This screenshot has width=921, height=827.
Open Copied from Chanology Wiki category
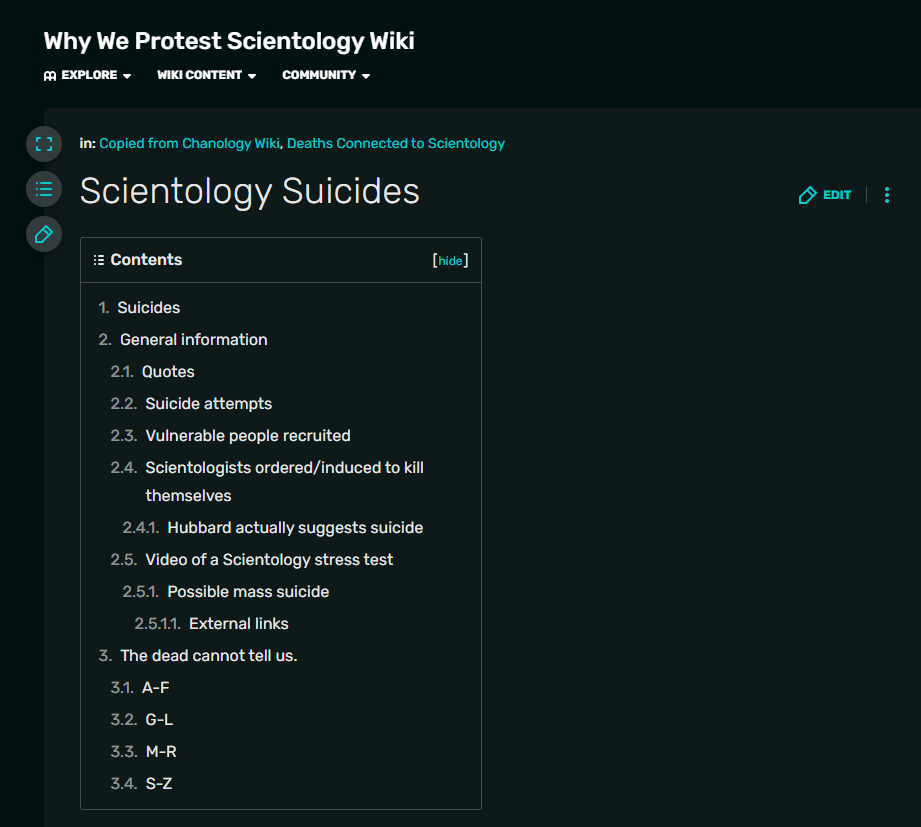(x=189, y=143)
